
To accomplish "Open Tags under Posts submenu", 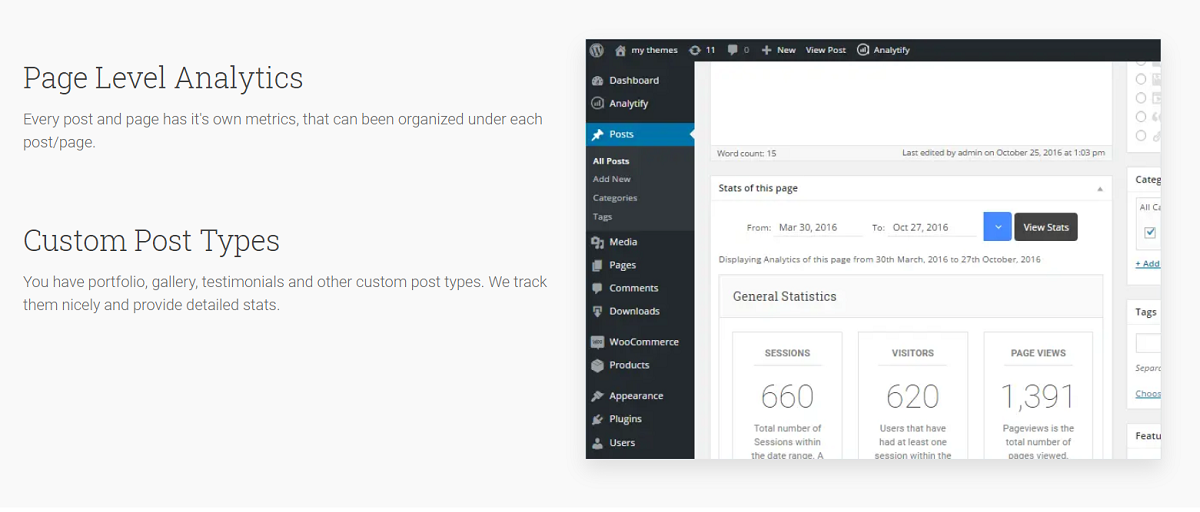I will click(x=602, y=216).
